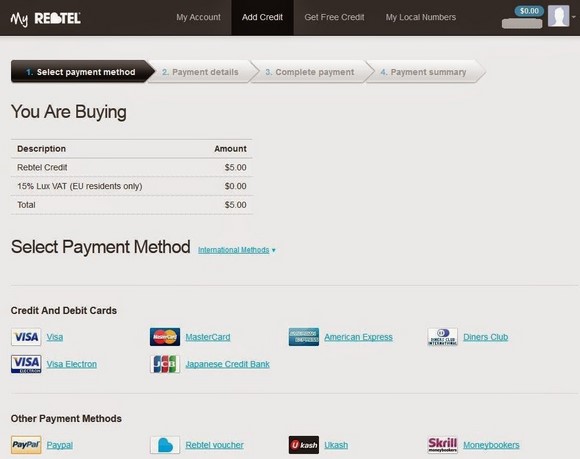Expand the arrow next to the avatar
Viewport: 580px width, 459px height.
click(574, 17)
